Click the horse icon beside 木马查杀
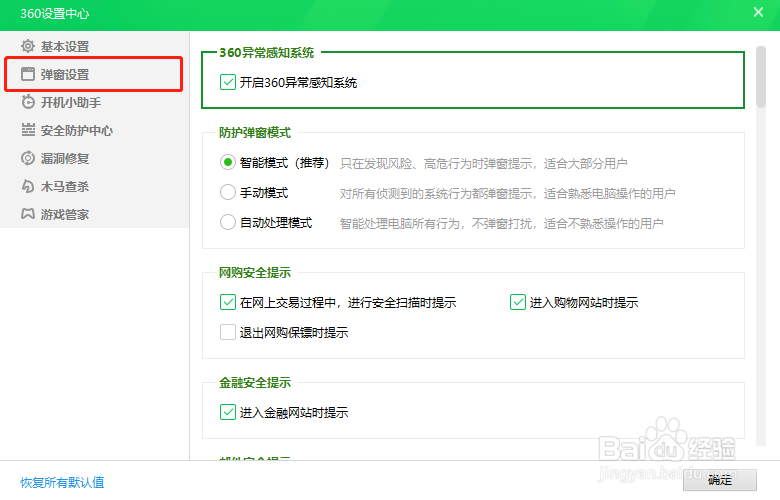Viewport: 780px width, 500px height. point(28,186)
